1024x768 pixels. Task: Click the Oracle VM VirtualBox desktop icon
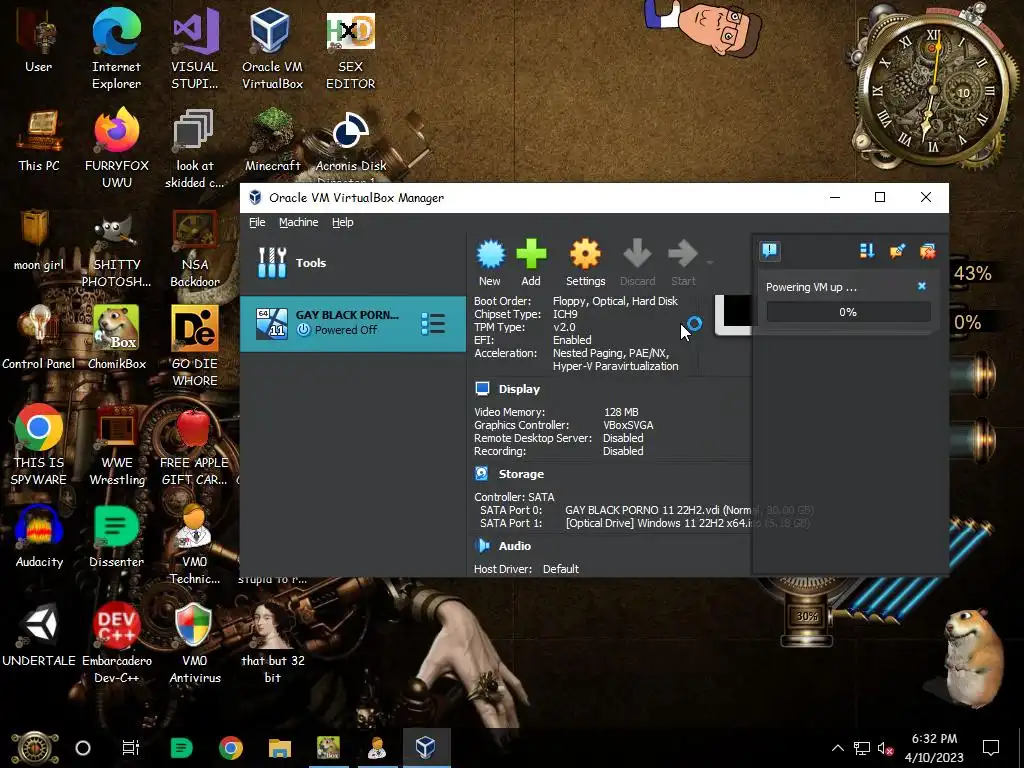(x=272, y=50)
